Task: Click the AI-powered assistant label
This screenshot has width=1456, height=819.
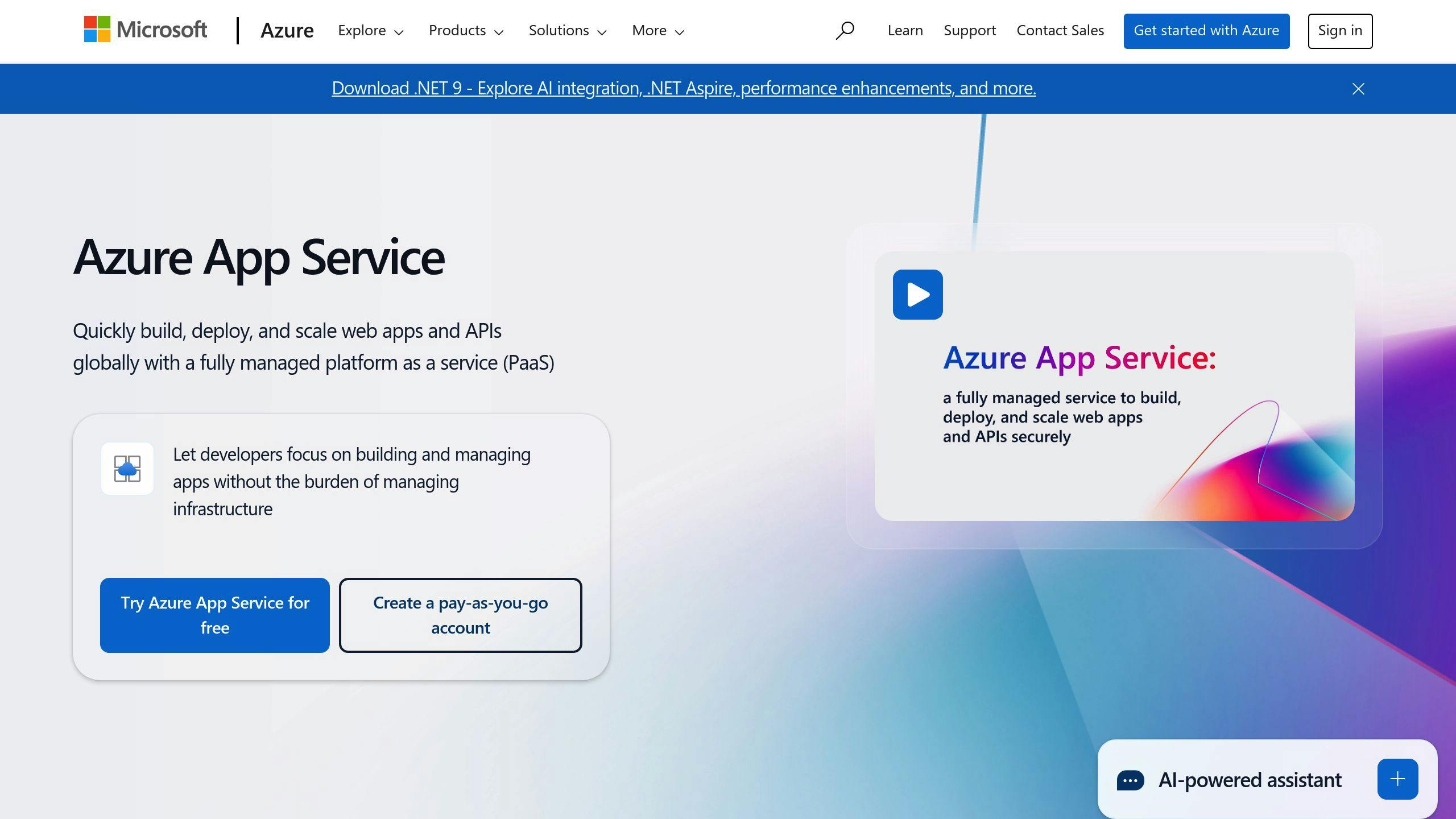Action: [1250, 780]
